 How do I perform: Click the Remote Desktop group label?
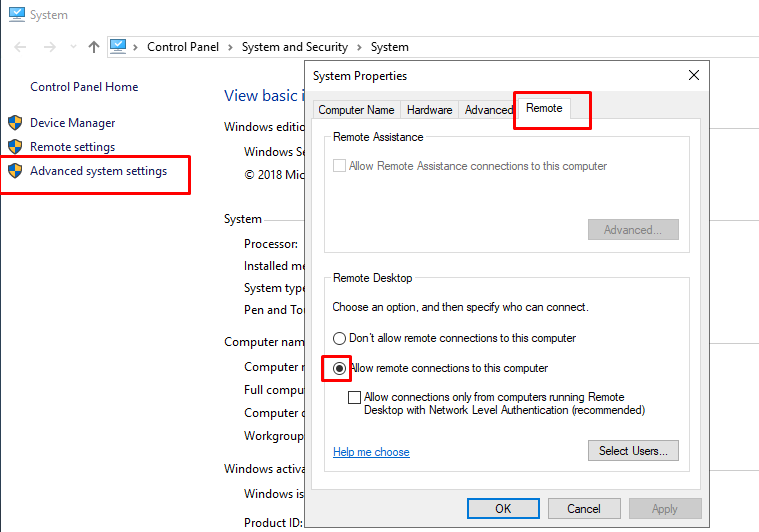[x=372, y=278]
